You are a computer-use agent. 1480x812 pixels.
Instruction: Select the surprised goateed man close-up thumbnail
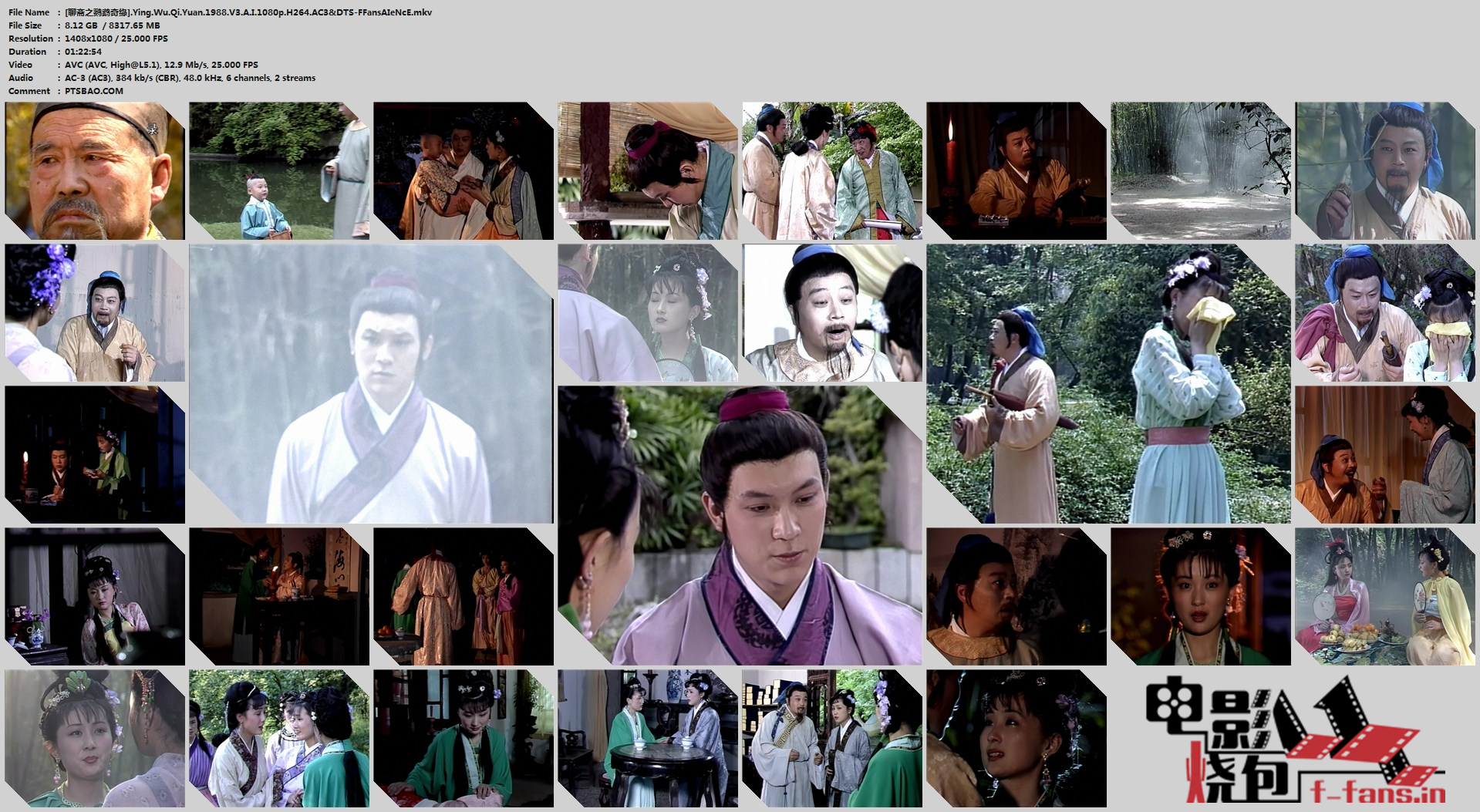[x=831, y=312]
